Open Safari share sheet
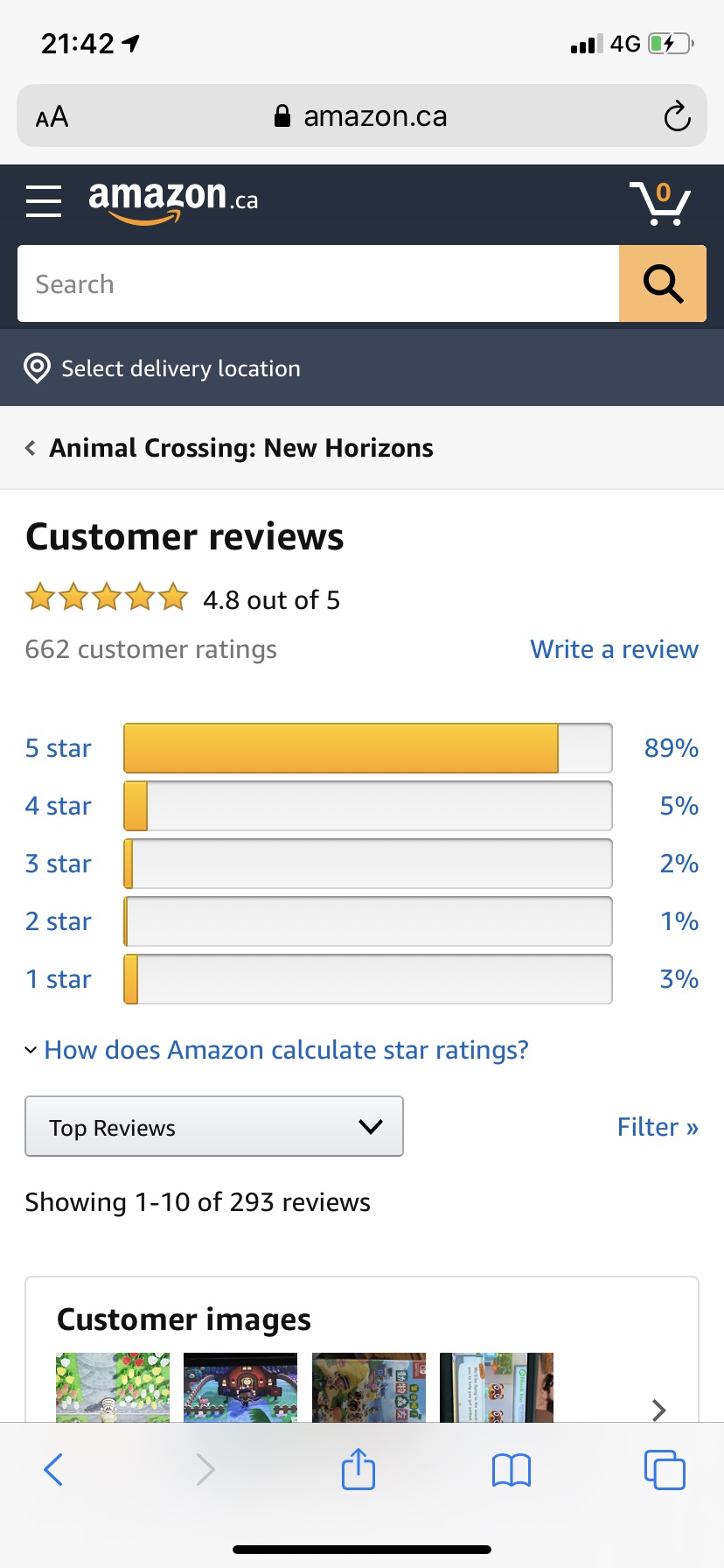 (359, 1469)
